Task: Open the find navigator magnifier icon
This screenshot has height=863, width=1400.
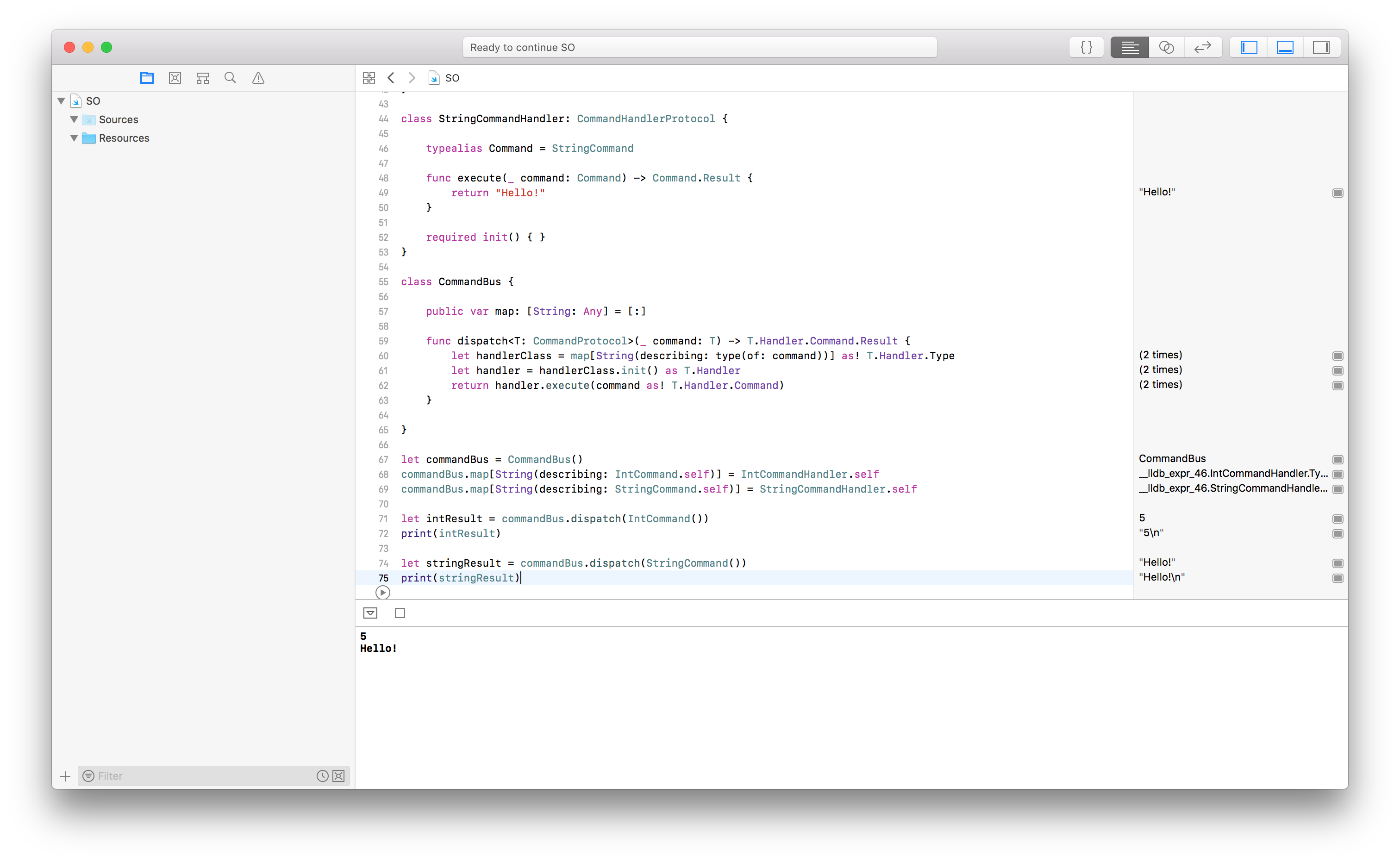Action: [x=230, y=78]
